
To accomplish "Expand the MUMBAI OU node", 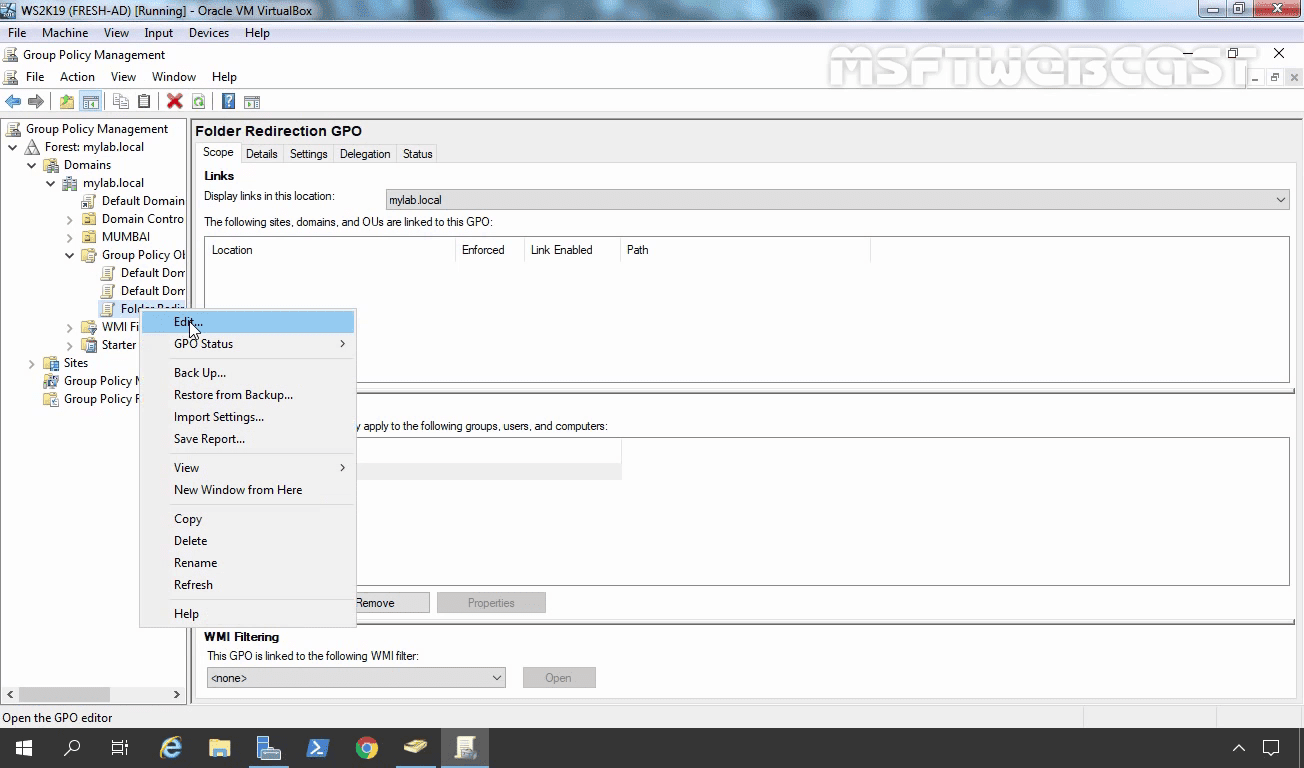I will pos(70,237).
